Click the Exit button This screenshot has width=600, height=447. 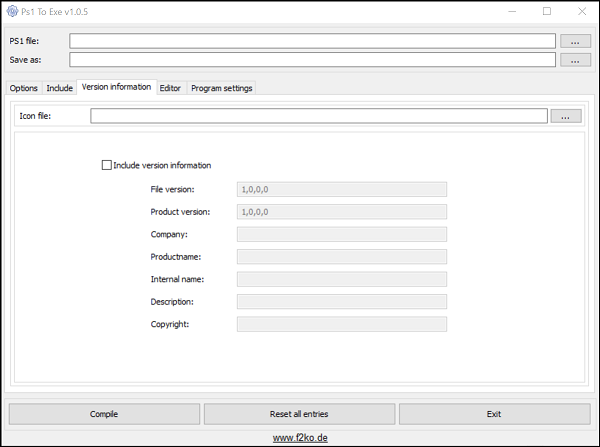pyautogui.click(x=494, y=414)
